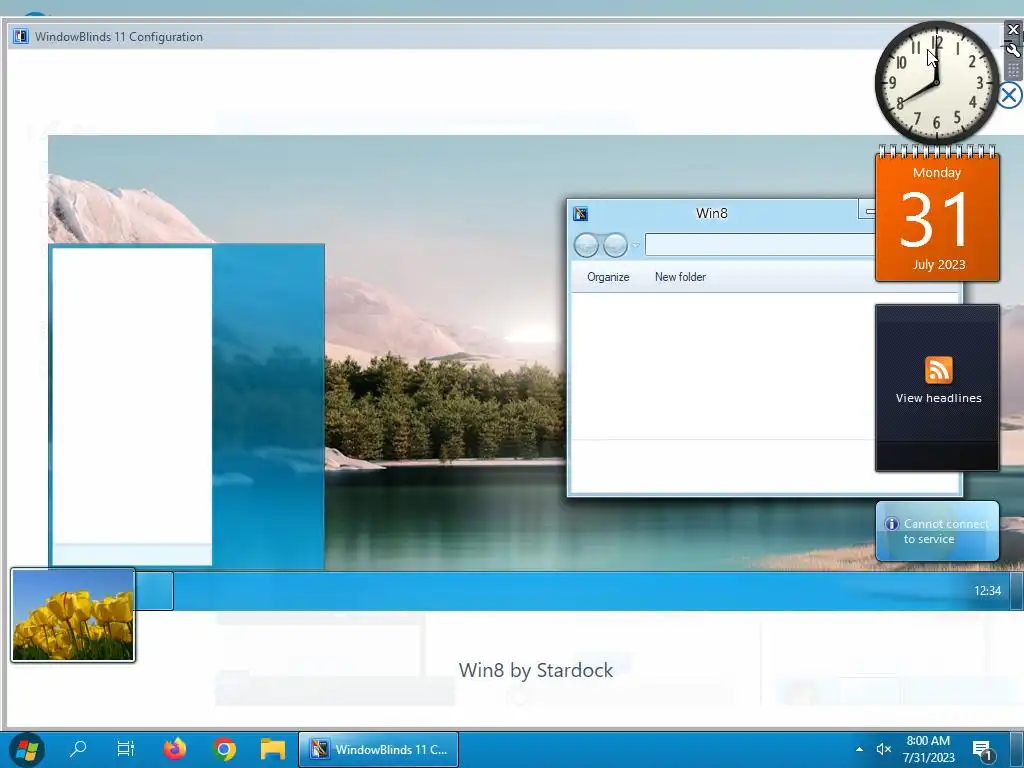
Task: Select the WindowBlinds 11 taskbar button
Action: [378, 749]
